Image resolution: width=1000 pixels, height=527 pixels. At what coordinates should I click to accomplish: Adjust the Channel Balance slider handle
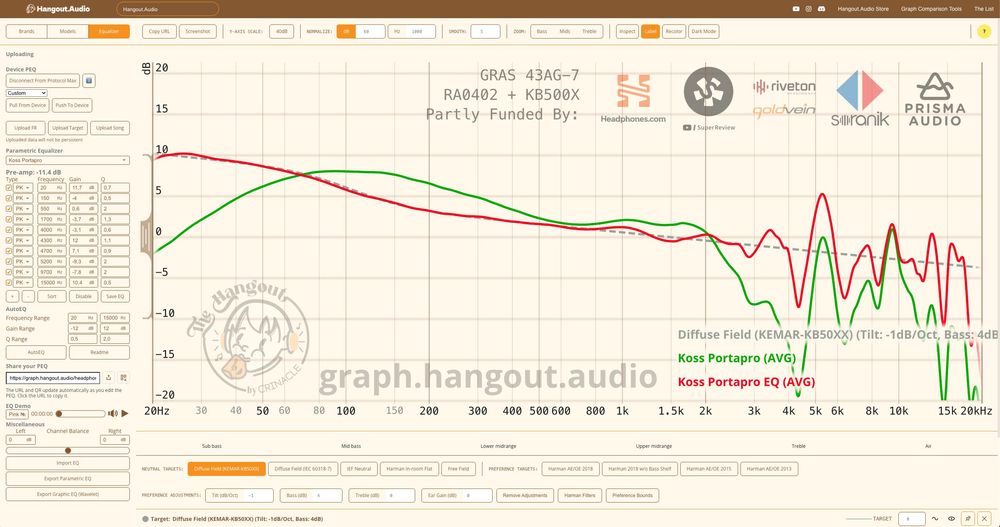coord(68,450)
